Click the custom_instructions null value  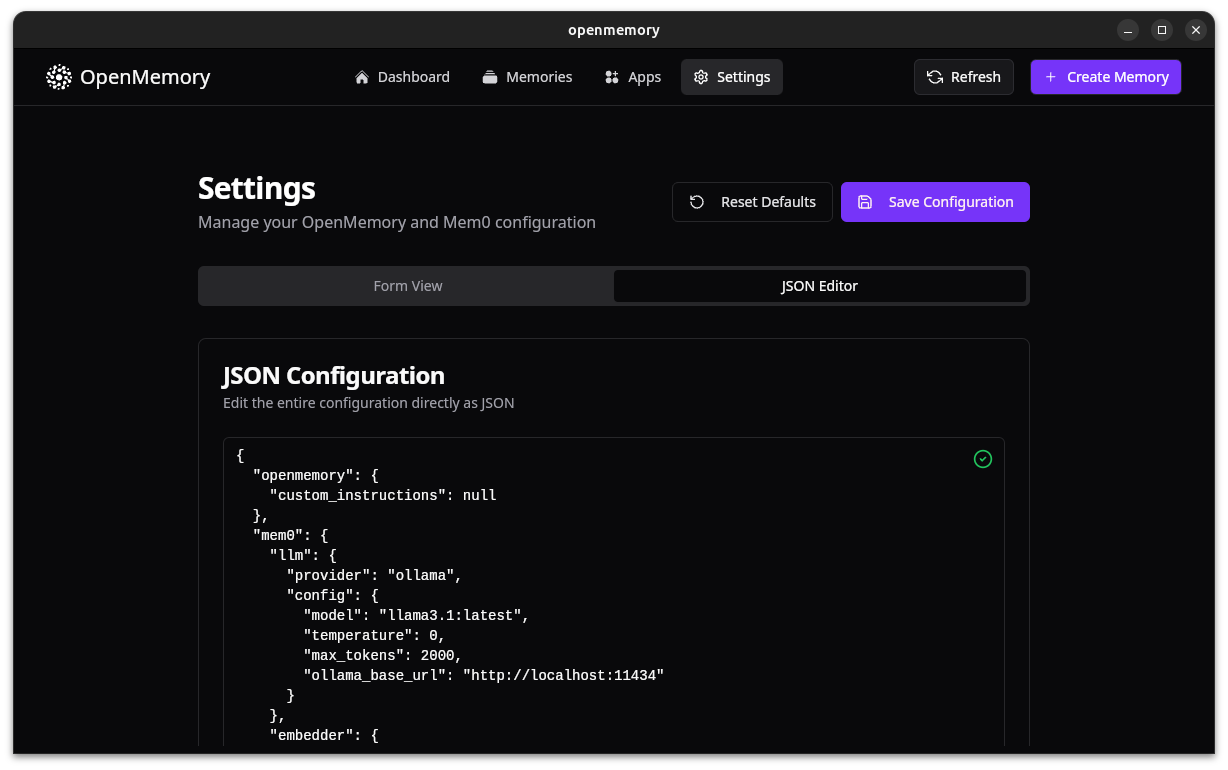click(x=479, y=495)
